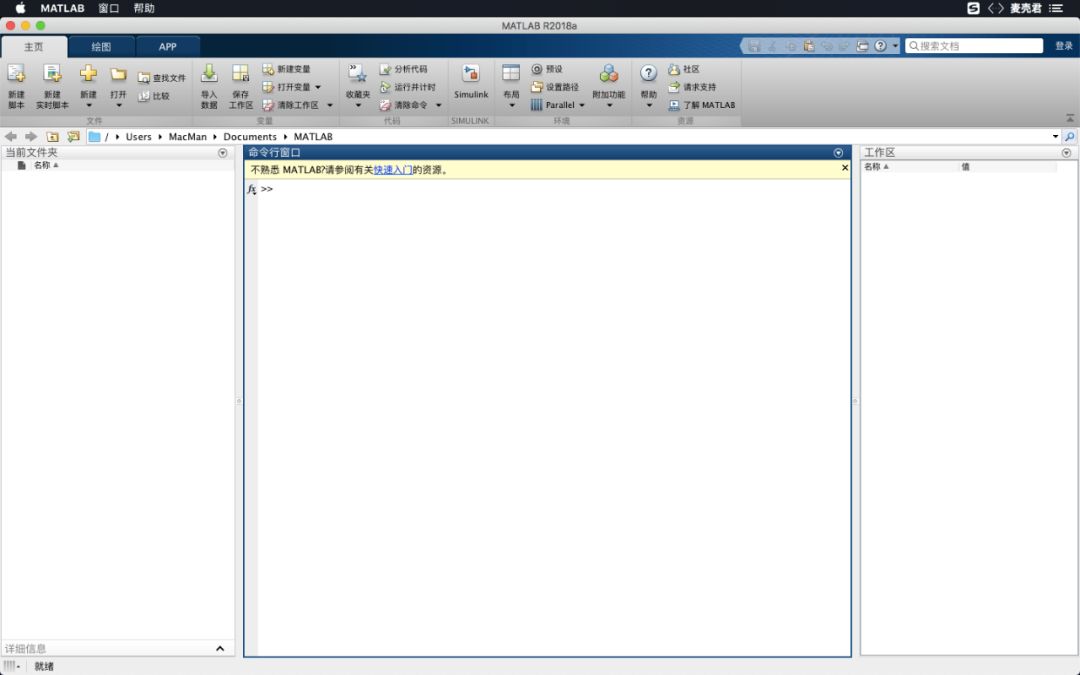This screenshot has height=675, width=1080.
Task: Click 预设 preferences
Action: click(x=547, y=69)
